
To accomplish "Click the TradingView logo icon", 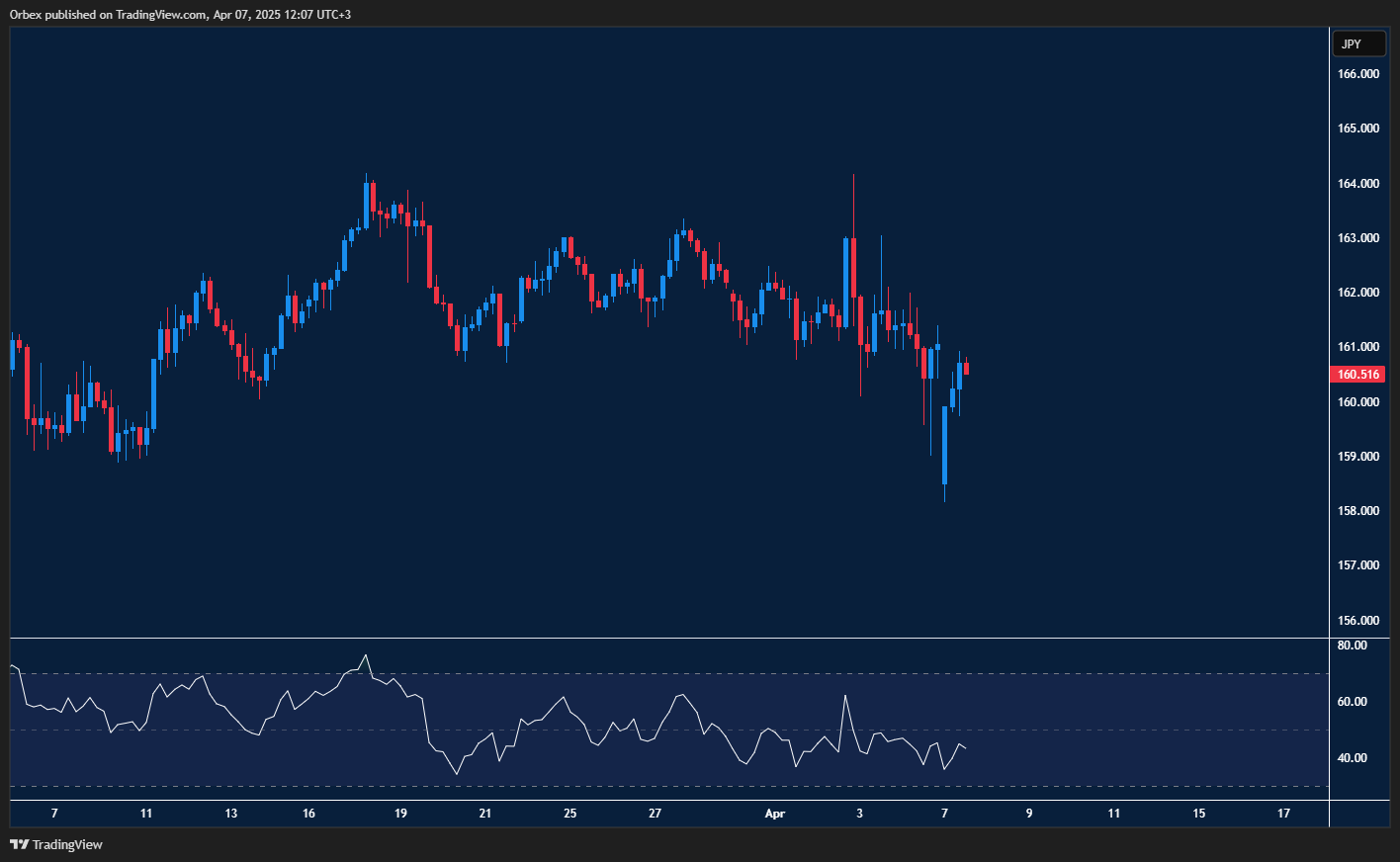I will (x=17, y=845).
